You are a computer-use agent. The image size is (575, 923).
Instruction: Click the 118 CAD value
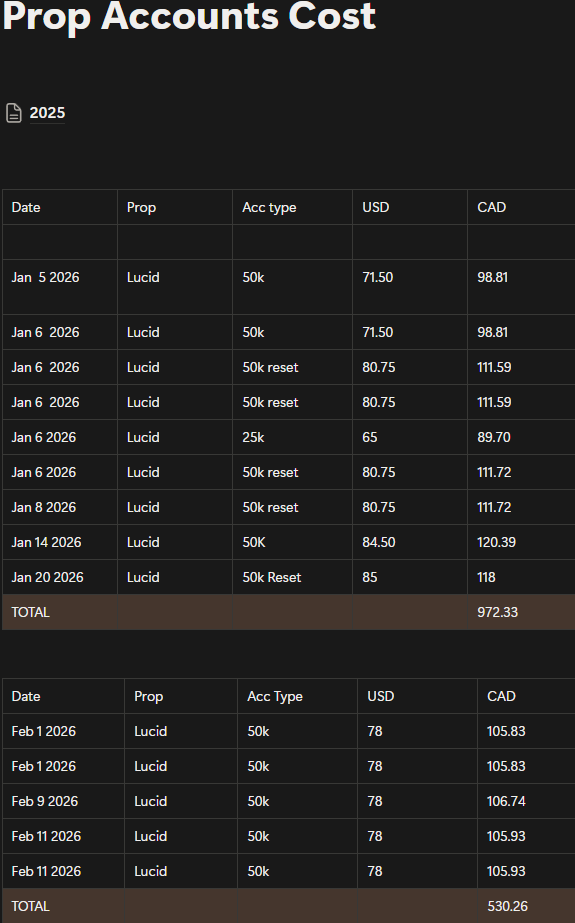(486, 577)
